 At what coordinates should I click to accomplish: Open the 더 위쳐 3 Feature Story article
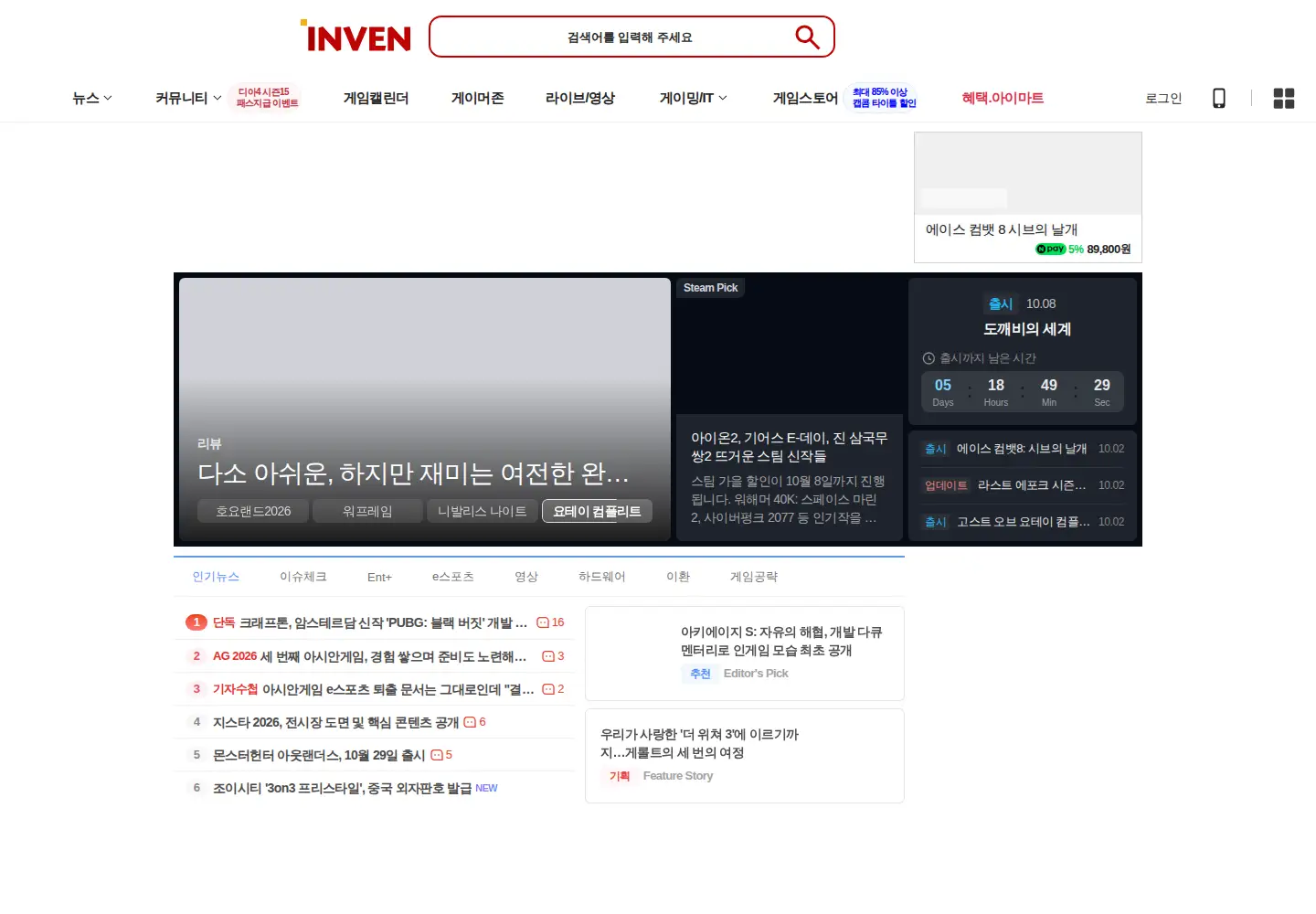pos(745,756)
